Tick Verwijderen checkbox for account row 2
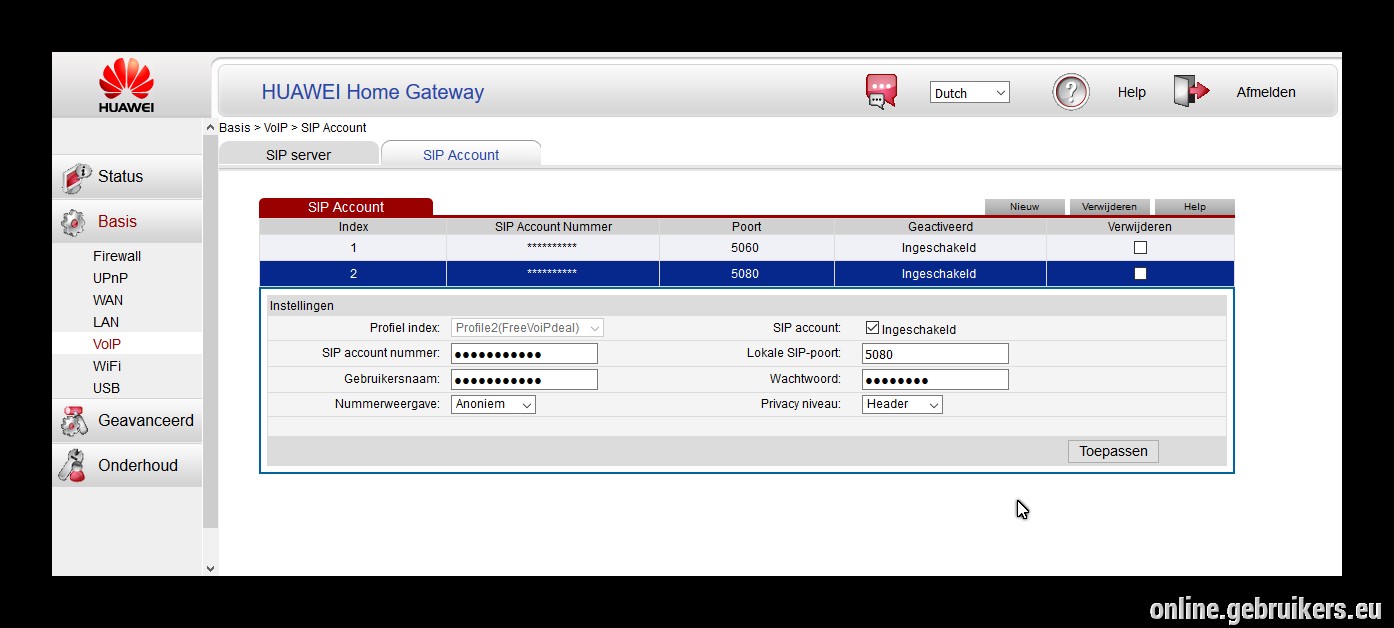This screenshot has height=628, width=1394. tap(1140, 274)
